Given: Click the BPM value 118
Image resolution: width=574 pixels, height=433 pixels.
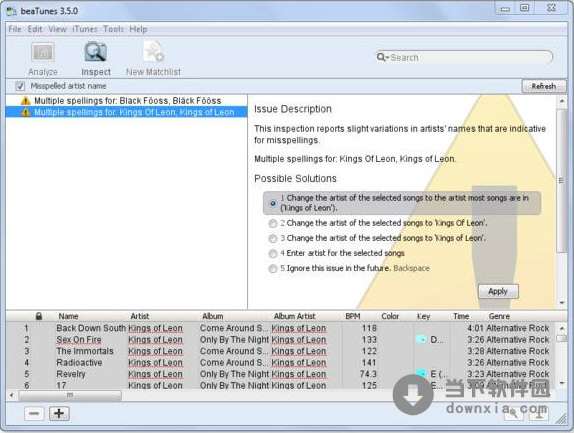Looking at the screenshot, I should 369,328.
